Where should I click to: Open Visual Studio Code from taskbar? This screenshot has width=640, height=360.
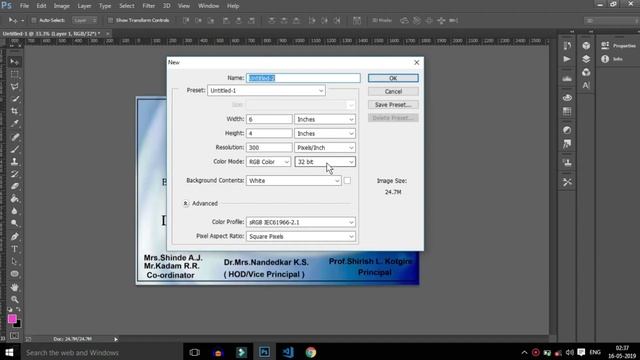[x=288, y=352]
